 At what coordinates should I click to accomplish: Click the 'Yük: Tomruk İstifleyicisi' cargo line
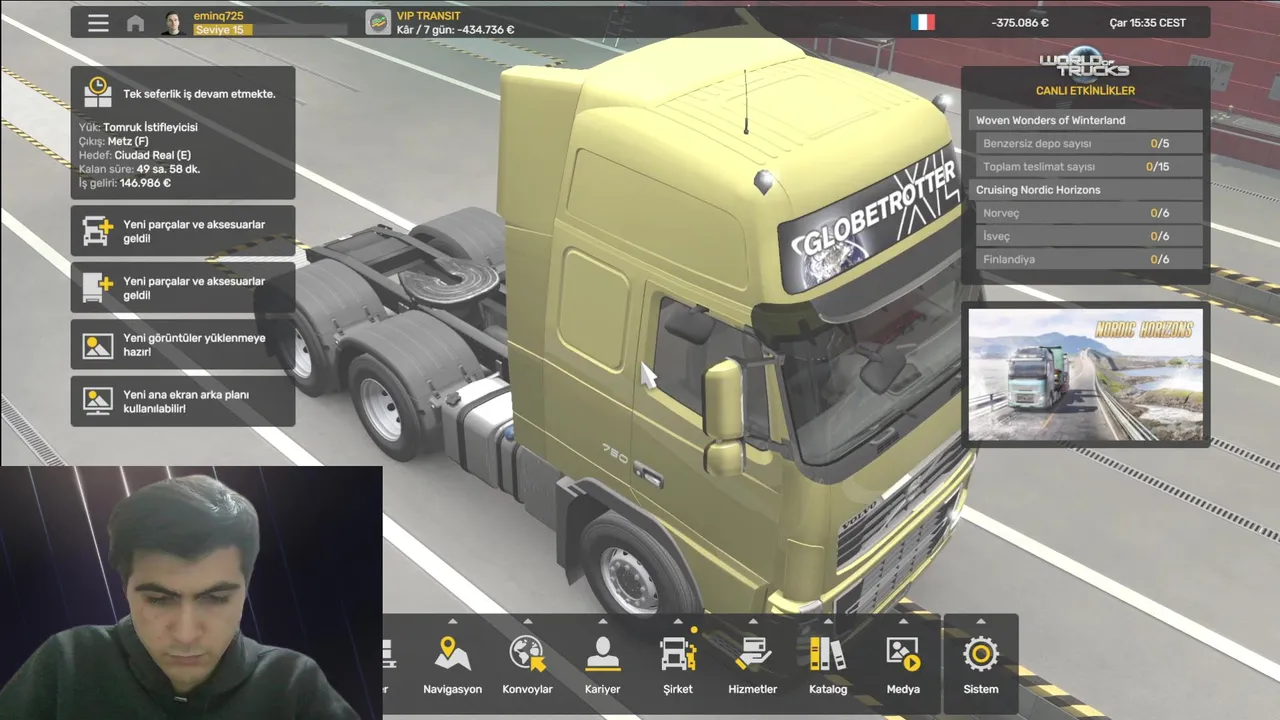(138, 127)
